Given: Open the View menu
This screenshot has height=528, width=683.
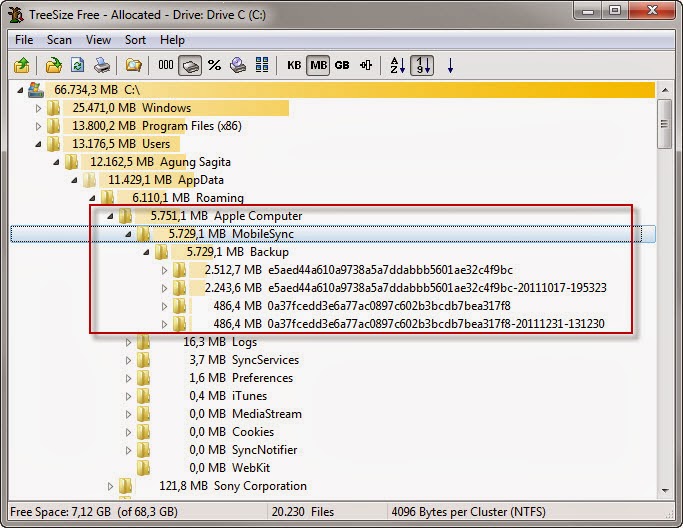Looking at the screenshot, I should (98, 40).
